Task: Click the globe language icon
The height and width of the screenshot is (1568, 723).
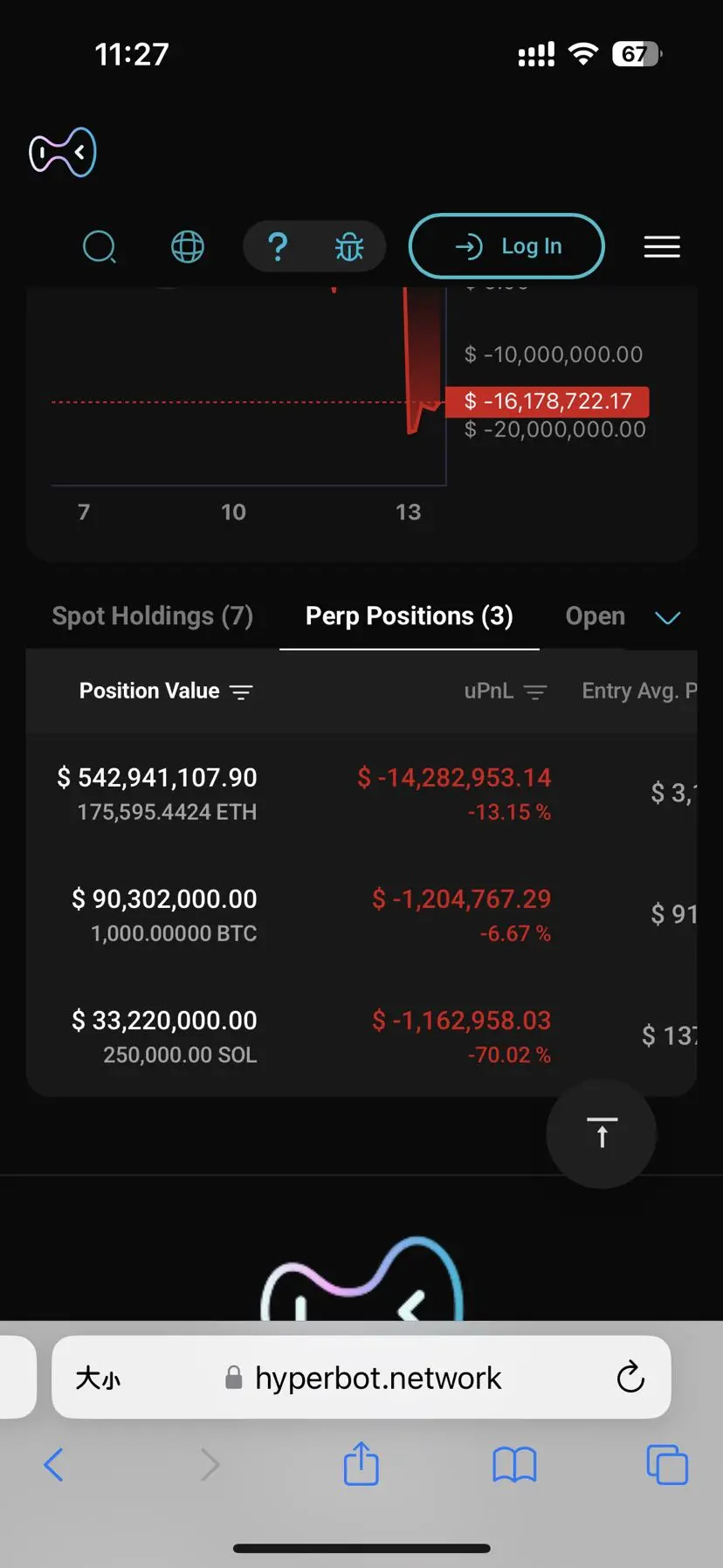Action: pos(188,247)
